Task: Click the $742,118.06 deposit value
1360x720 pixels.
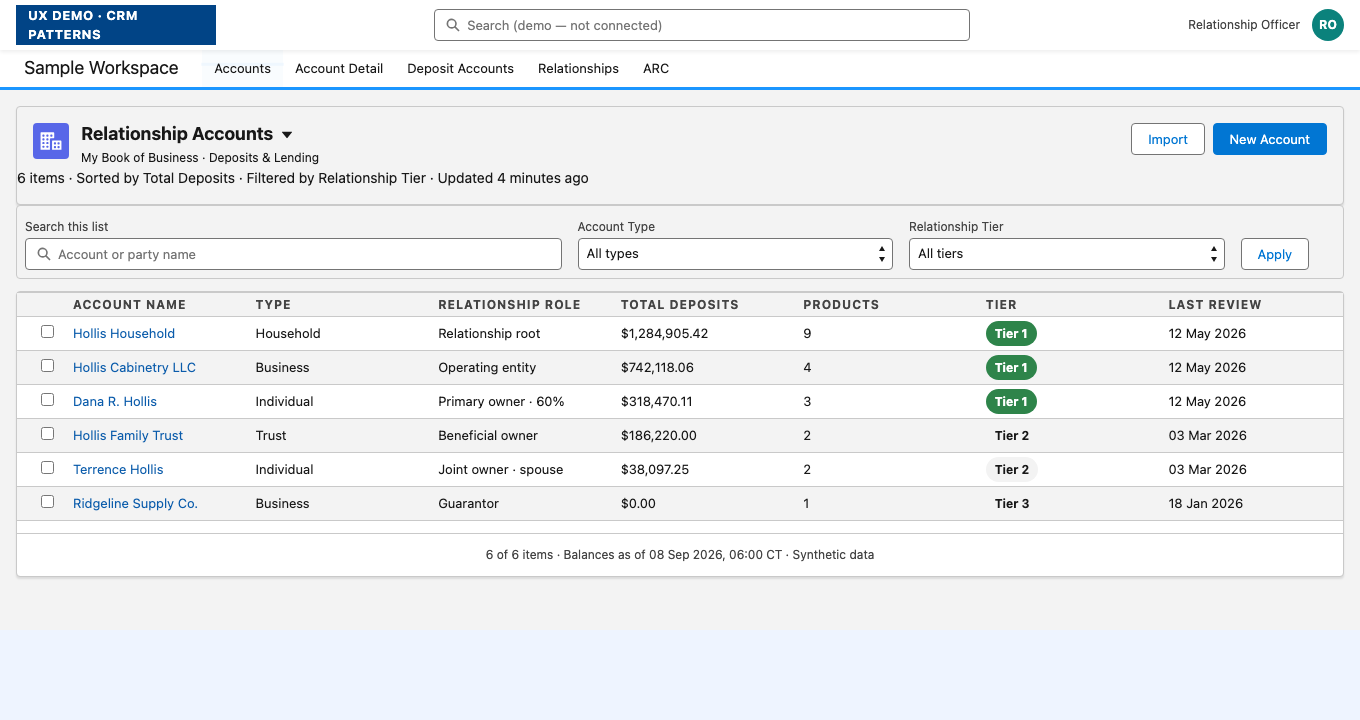Action: (x=657, y=368)
